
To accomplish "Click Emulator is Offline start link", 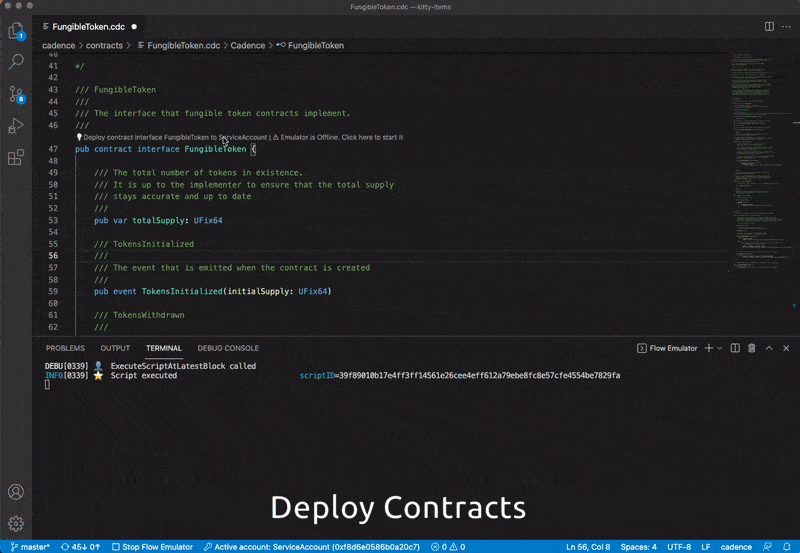I will point(338,137).
